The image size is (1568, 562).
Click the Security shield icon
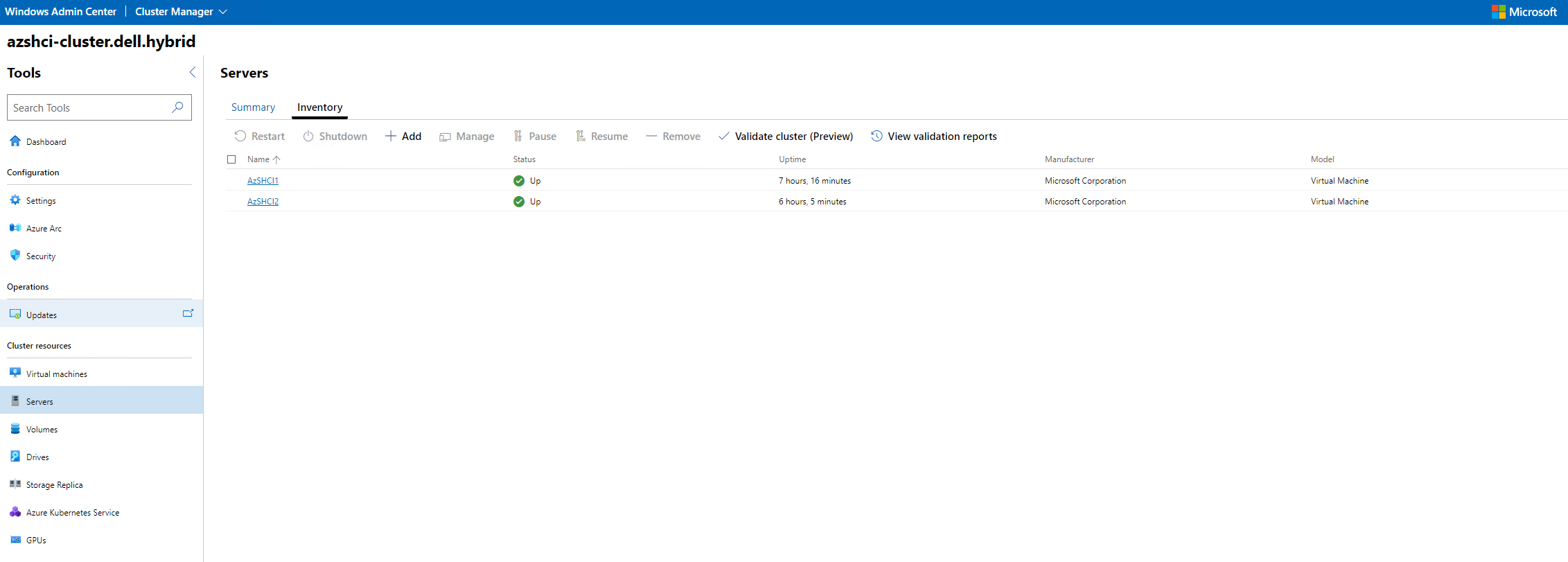tap(15, 255)
